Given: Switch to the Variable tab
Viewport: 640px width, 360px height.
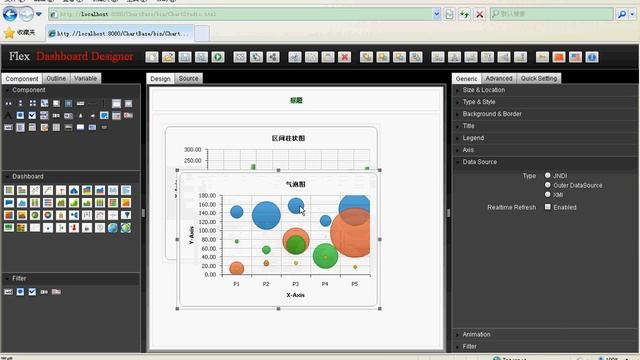Looking at the screenshot, I should tap(85, 78).
